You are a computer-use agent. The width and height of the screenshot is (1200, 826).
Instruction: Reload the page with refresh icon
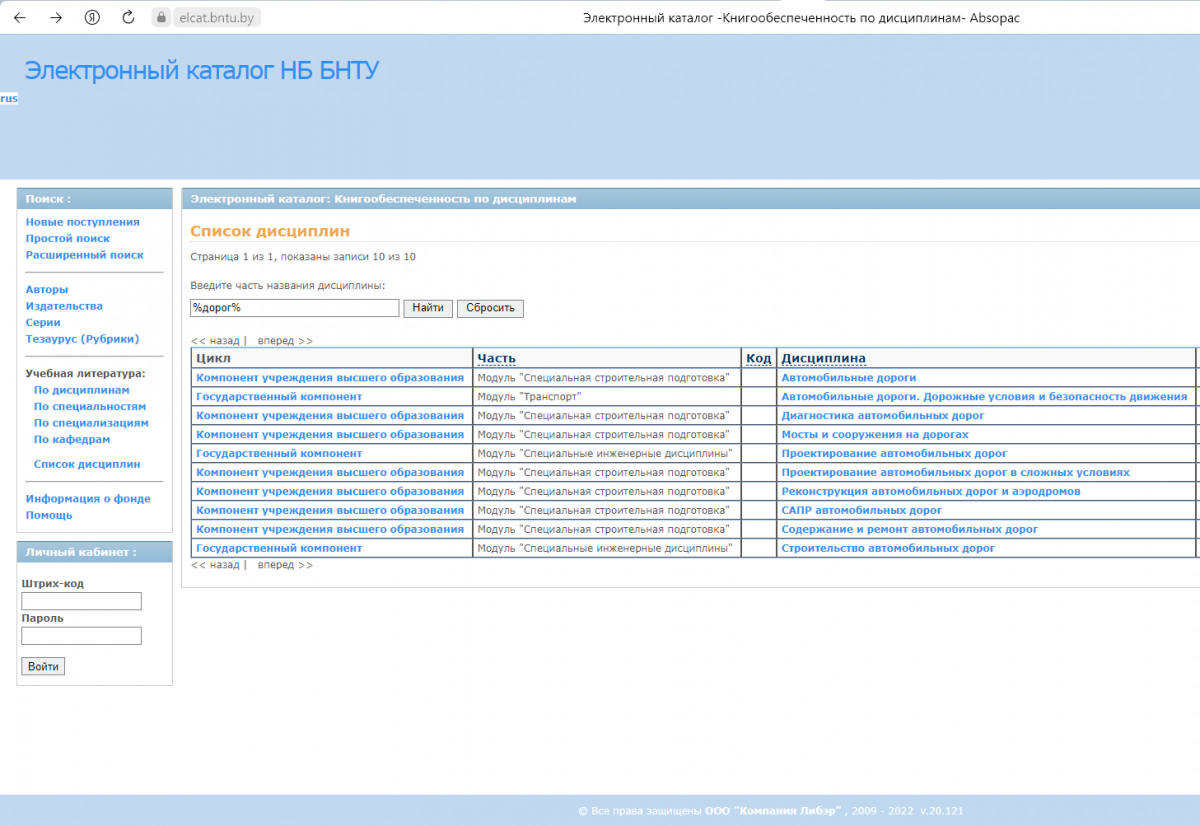(x=128, y=17)
